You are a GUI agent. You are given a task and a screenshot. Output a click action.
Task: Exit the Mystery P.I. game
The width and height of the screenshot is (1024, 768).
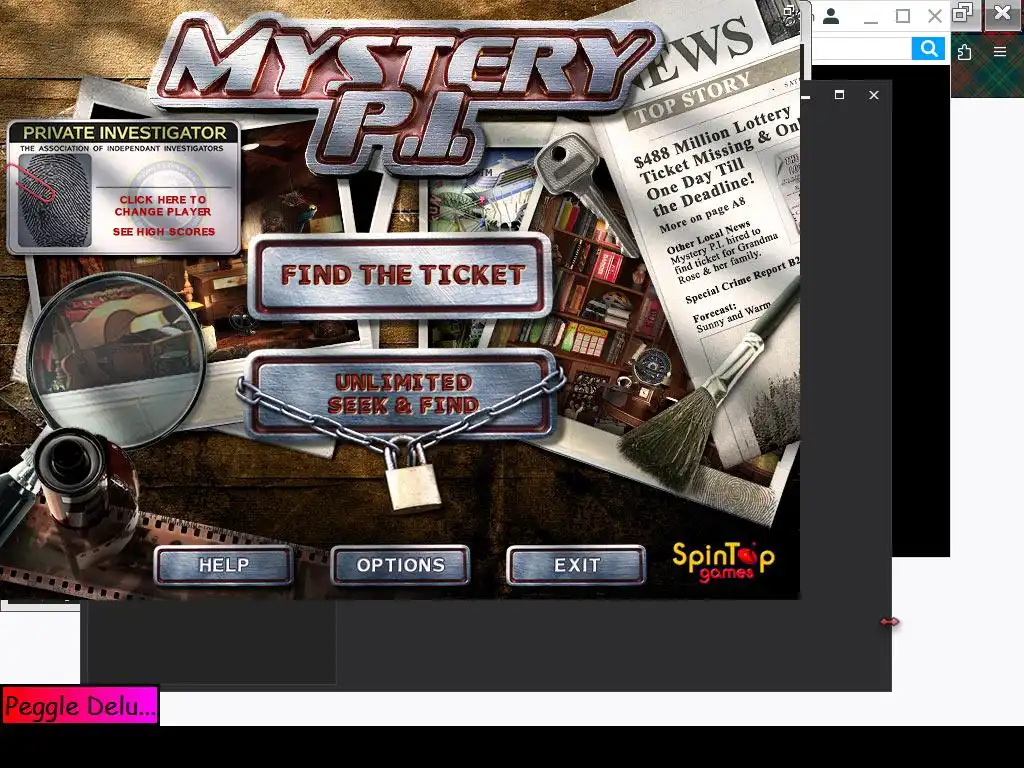point(576,565)
